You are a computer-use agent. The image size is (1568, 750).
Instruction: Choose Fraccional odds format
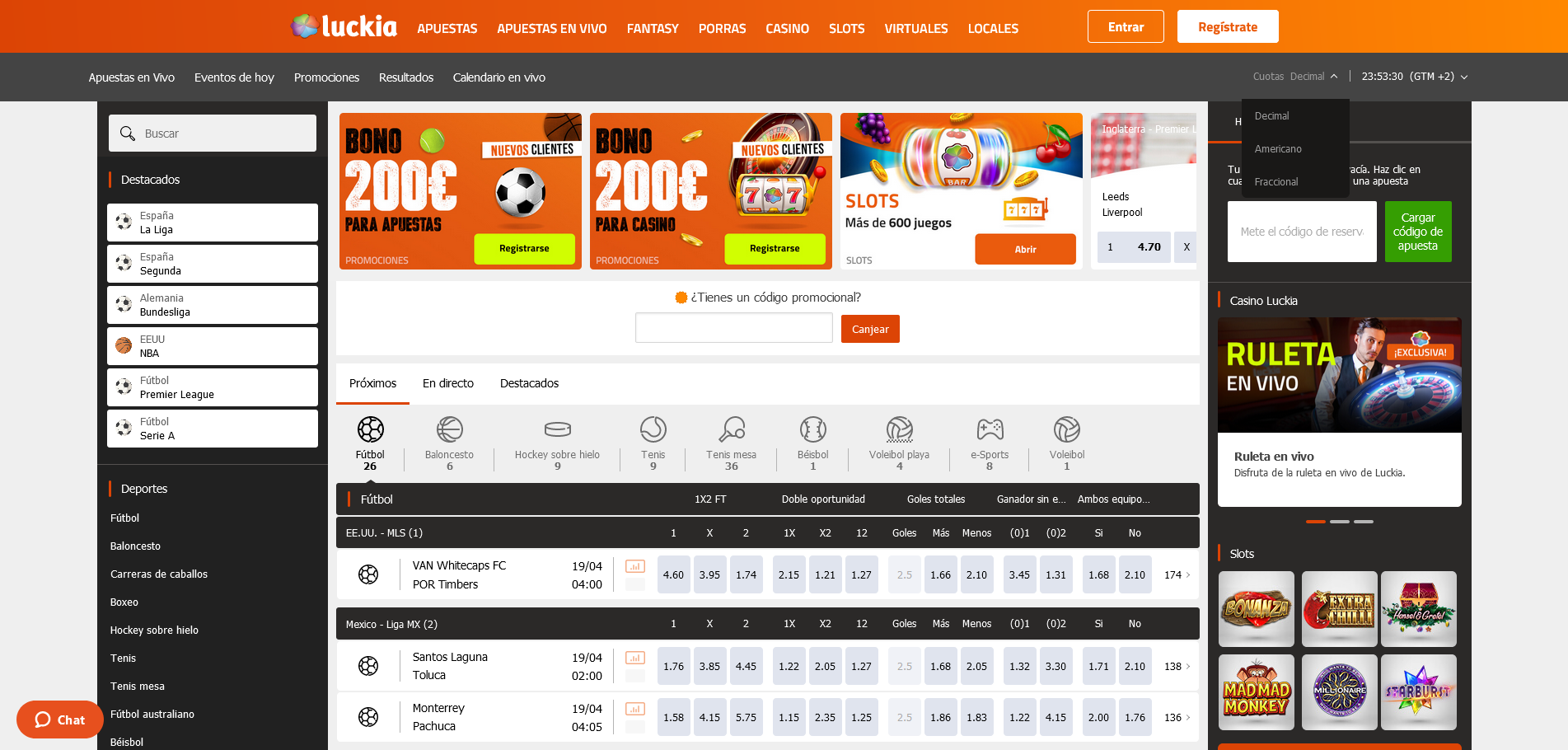1276,182
